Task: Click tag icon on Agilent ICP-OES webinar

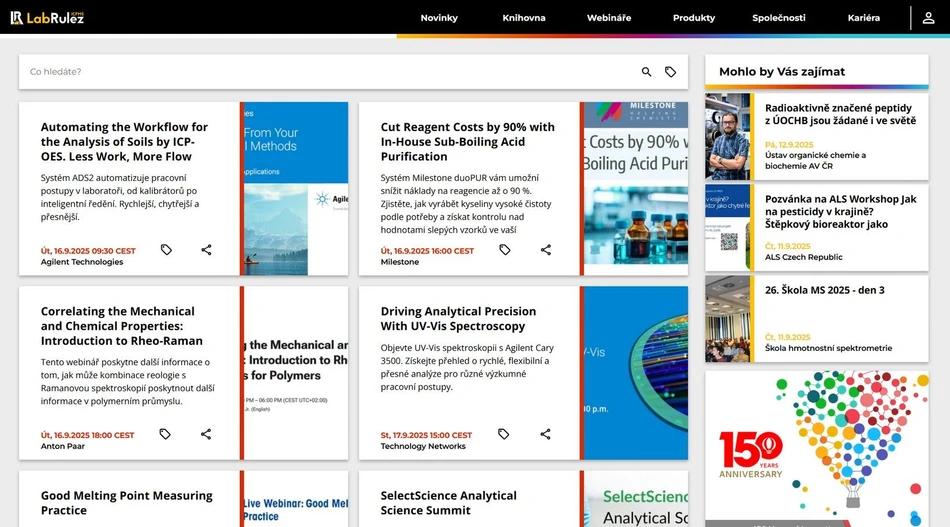Action: [166, 250]
